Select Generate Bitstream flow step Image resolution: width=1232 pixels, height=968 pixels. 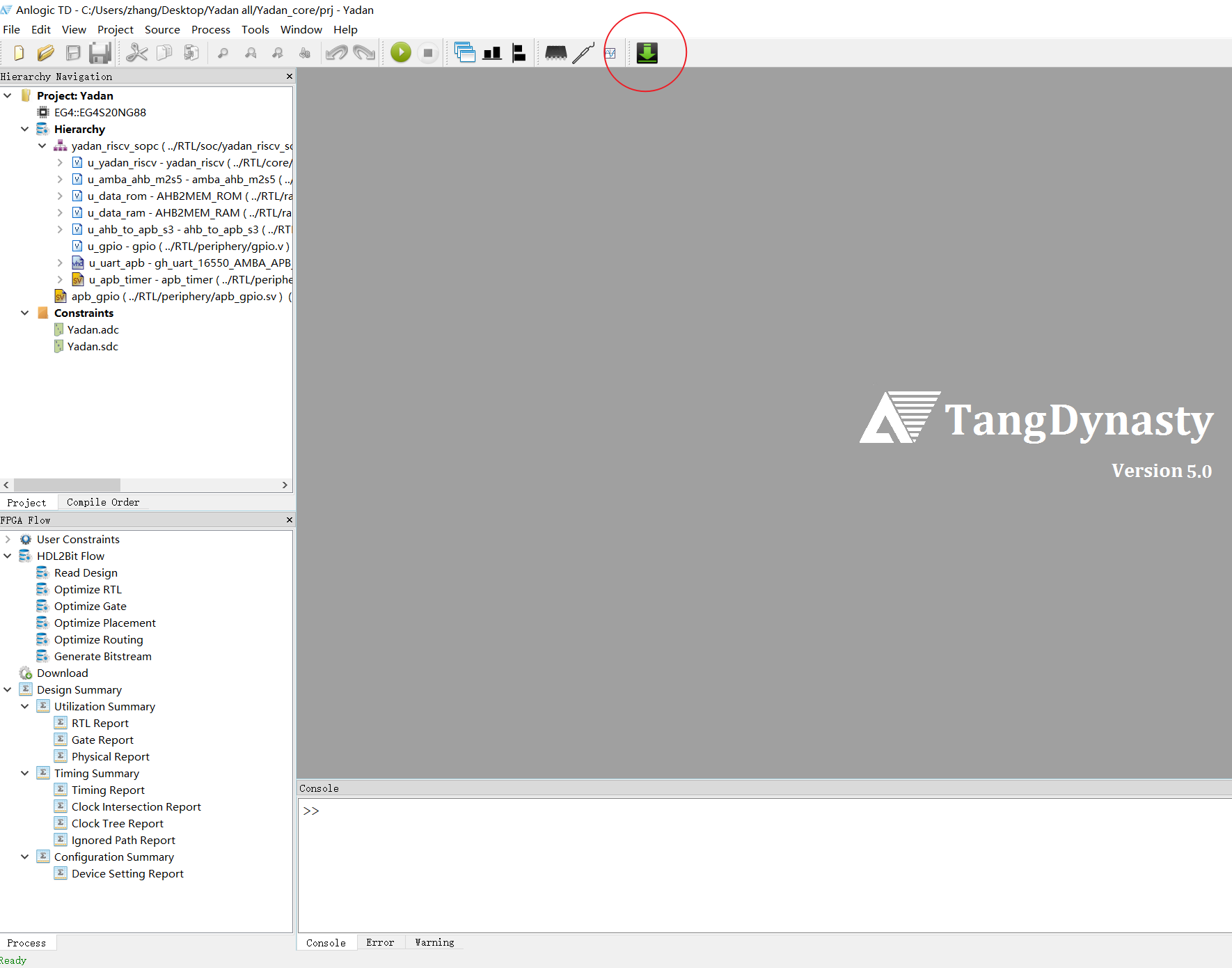click(102, 656)
